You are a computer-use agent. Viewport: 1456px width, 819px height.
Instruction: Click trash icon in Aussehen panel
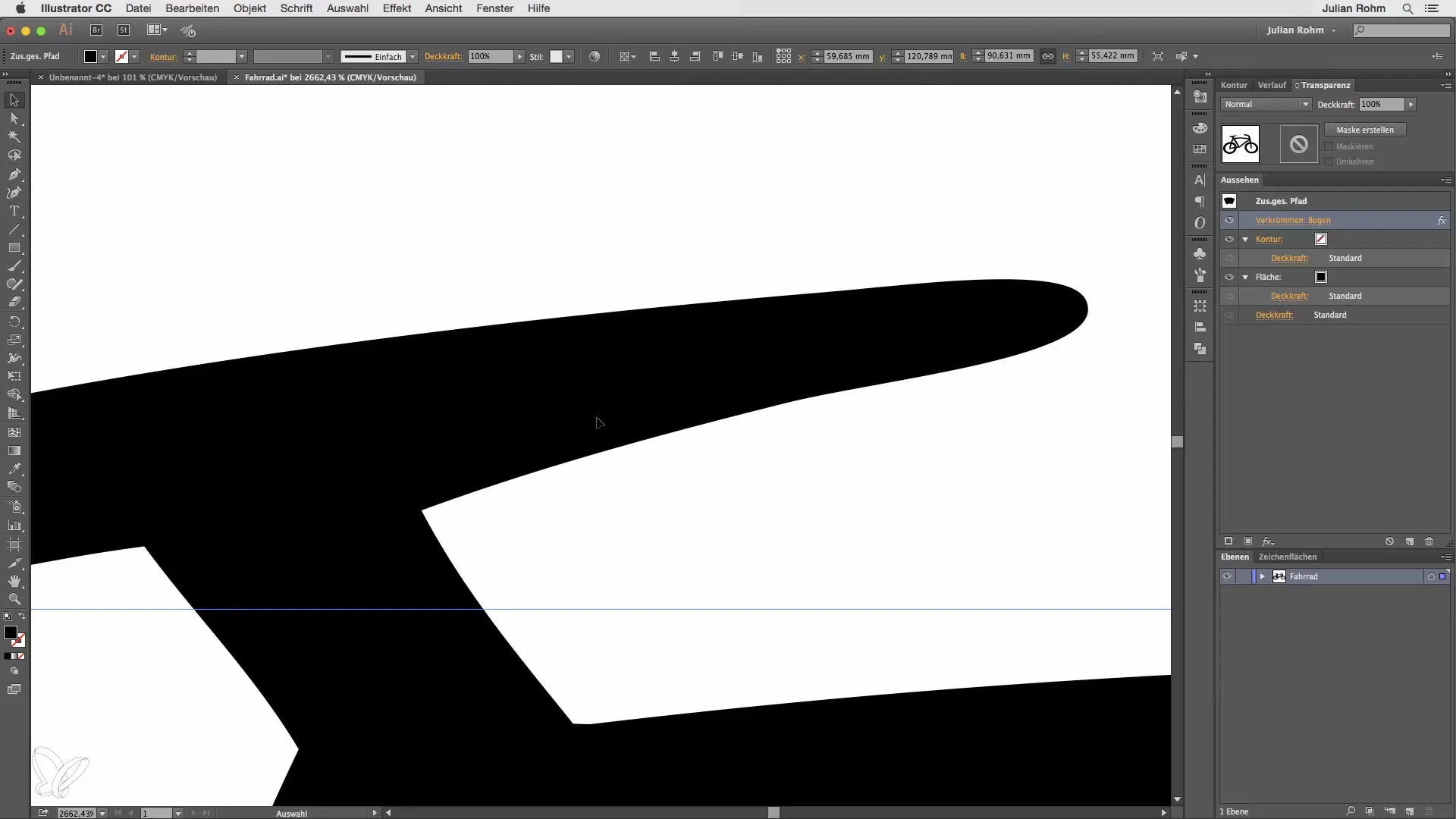[x=1429, y=541]
